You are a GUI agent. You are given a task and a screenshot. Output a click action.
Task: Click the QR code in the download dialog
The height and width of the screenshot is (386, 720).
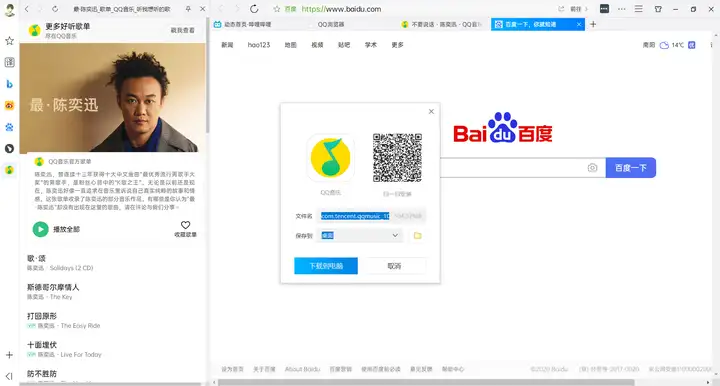[397, 158]
